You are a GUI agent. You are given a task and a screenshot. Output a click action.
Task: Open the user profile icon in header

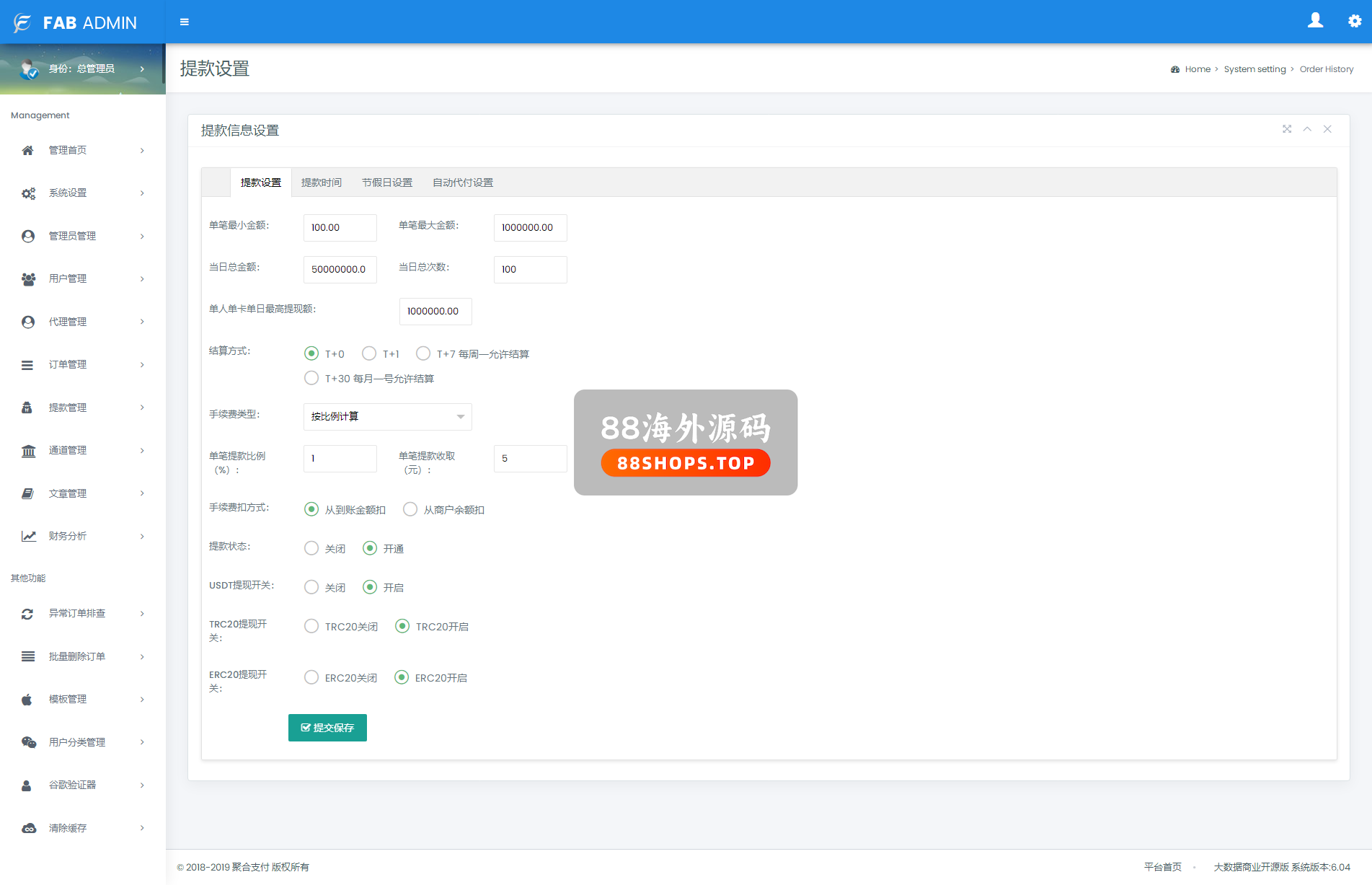1315,21
